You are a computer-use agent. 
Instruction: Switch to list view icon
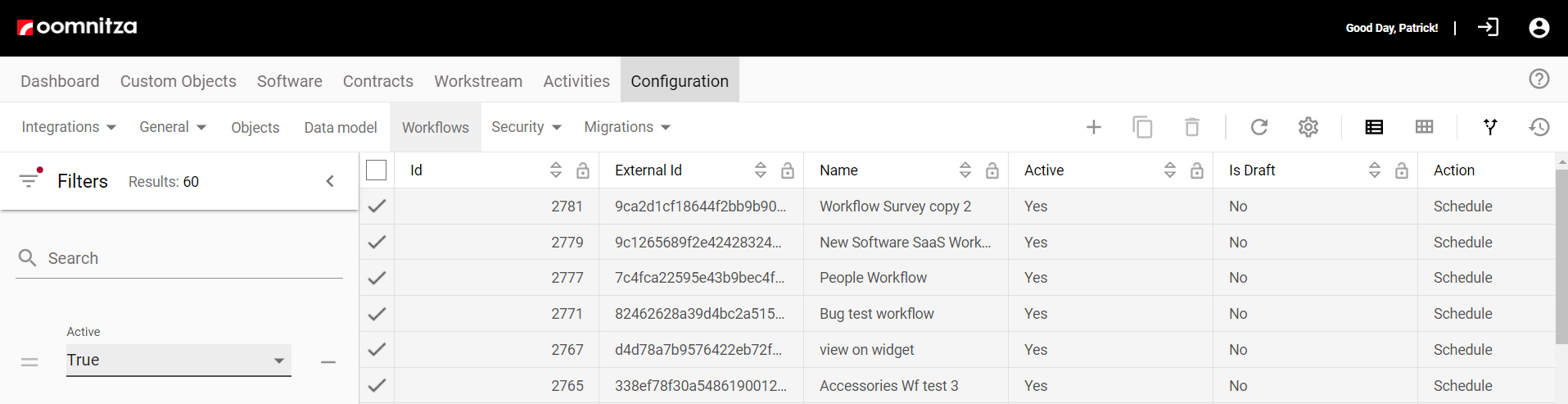[x=1374, y=127]
